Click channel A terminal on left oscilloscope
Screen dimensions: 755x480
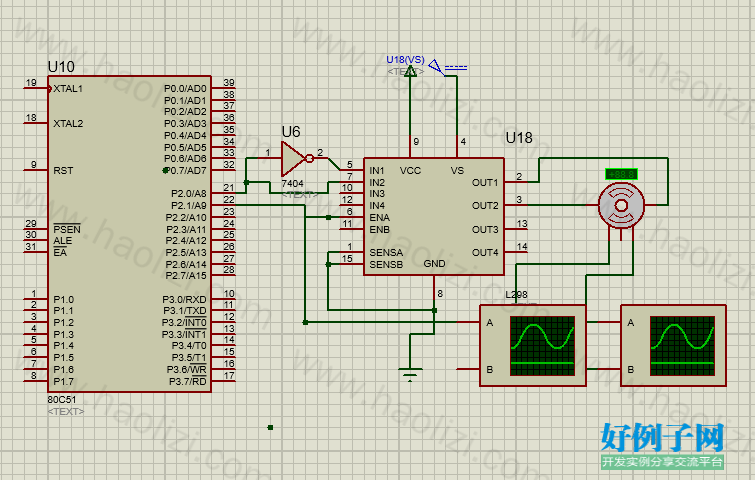[490, 323]
